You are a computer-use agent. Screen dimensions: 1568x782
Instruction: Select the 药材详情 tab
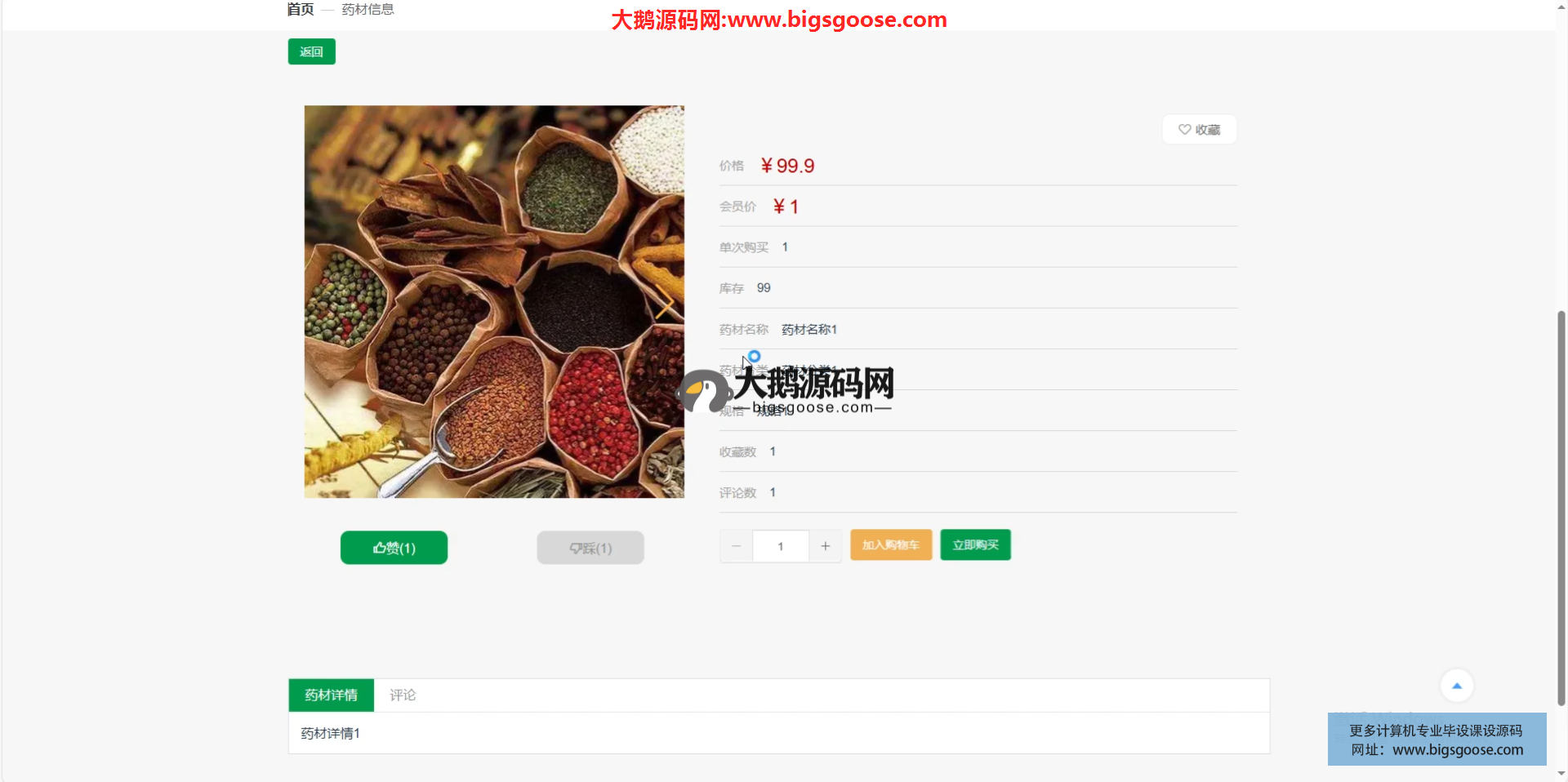(332, 695)
